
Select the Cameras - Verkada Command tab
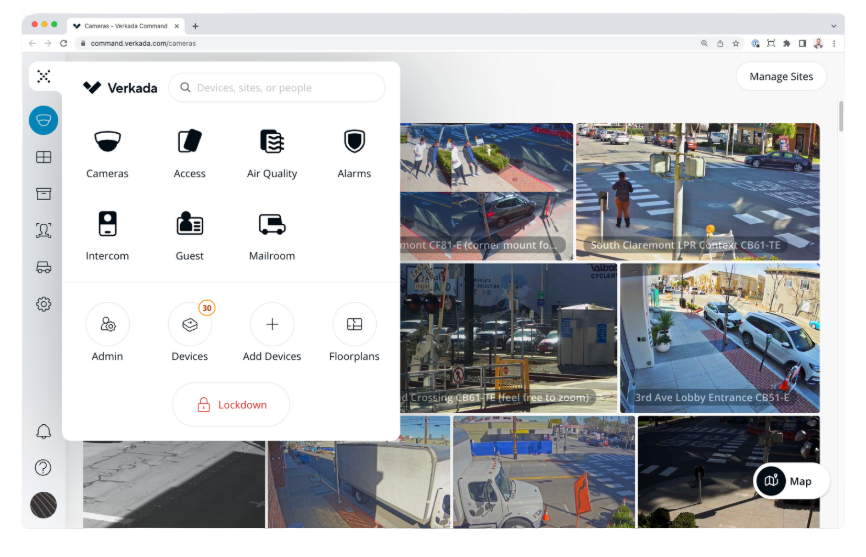(125, 26)
